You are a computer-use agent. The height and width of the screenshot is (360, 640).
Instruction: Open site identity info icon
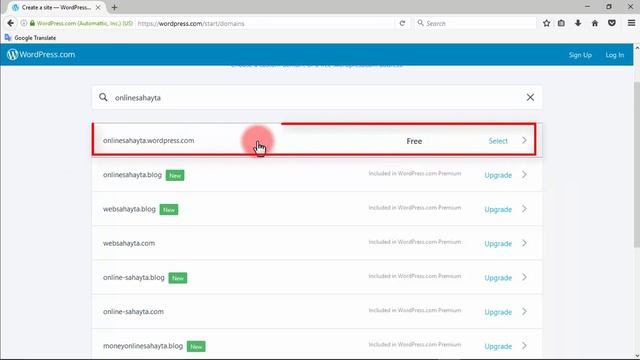pyautogui.click(x=24, y=23)
